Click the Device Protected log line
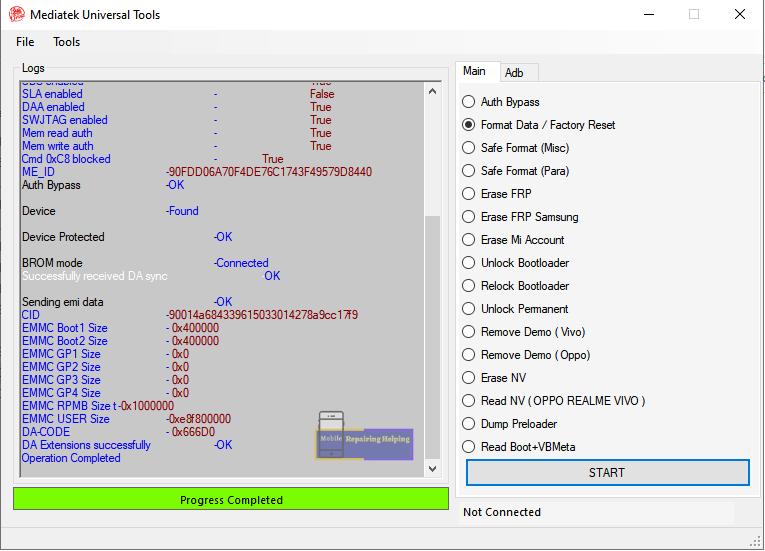This screenshot has width=765, height=551. pyautogui.click(x=127, y=237)
